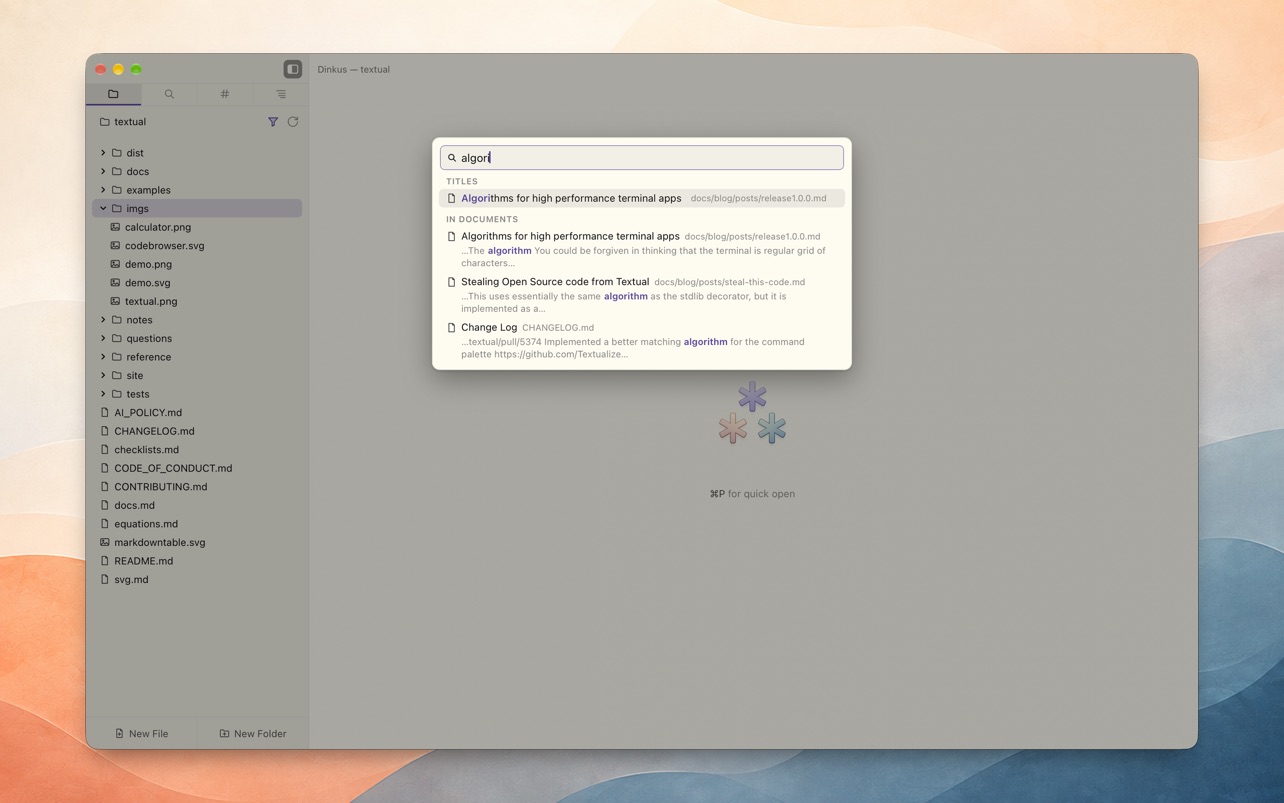Open the search tab in sidebar
This screenshot has height=803, width=1284.
coord(169,94)
